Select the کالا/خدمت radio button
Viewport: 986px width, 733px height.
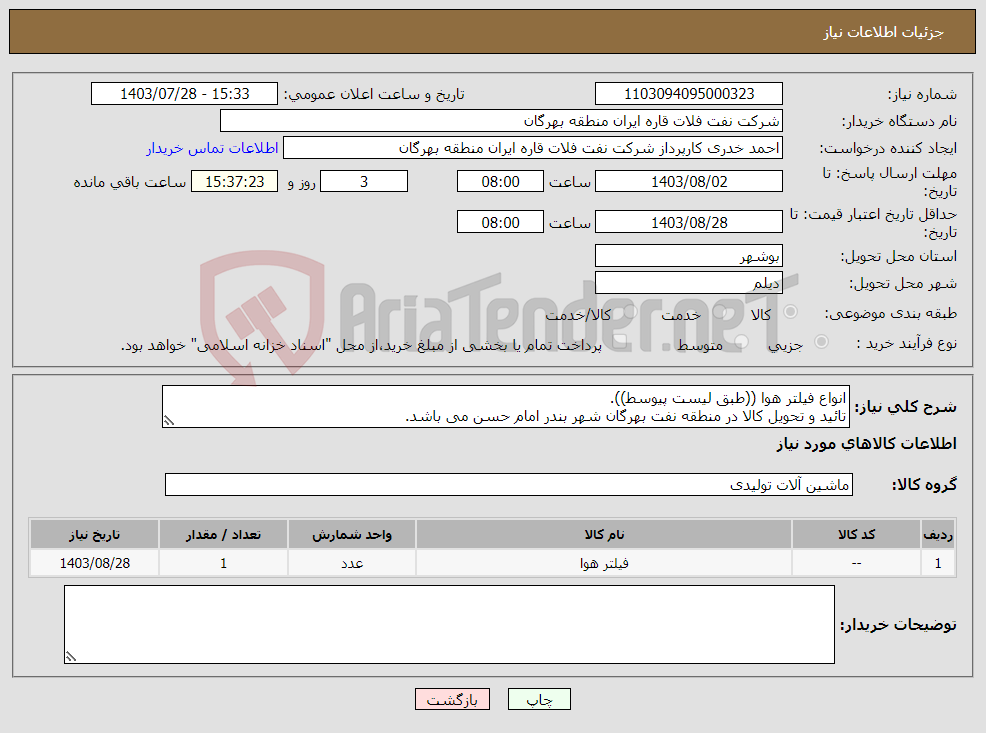[x=631, y=312]
